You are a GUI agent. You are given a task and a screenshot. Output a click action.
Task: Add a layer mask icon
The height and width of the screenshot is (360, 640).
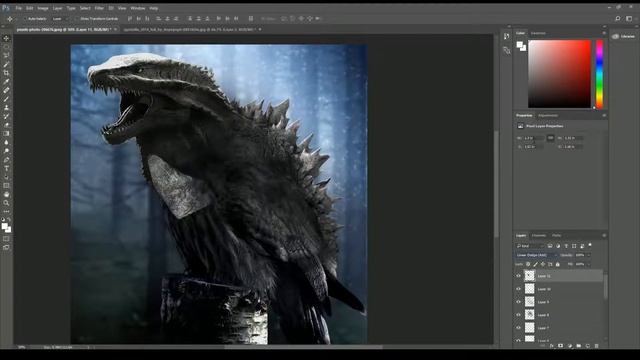(560, 346)
